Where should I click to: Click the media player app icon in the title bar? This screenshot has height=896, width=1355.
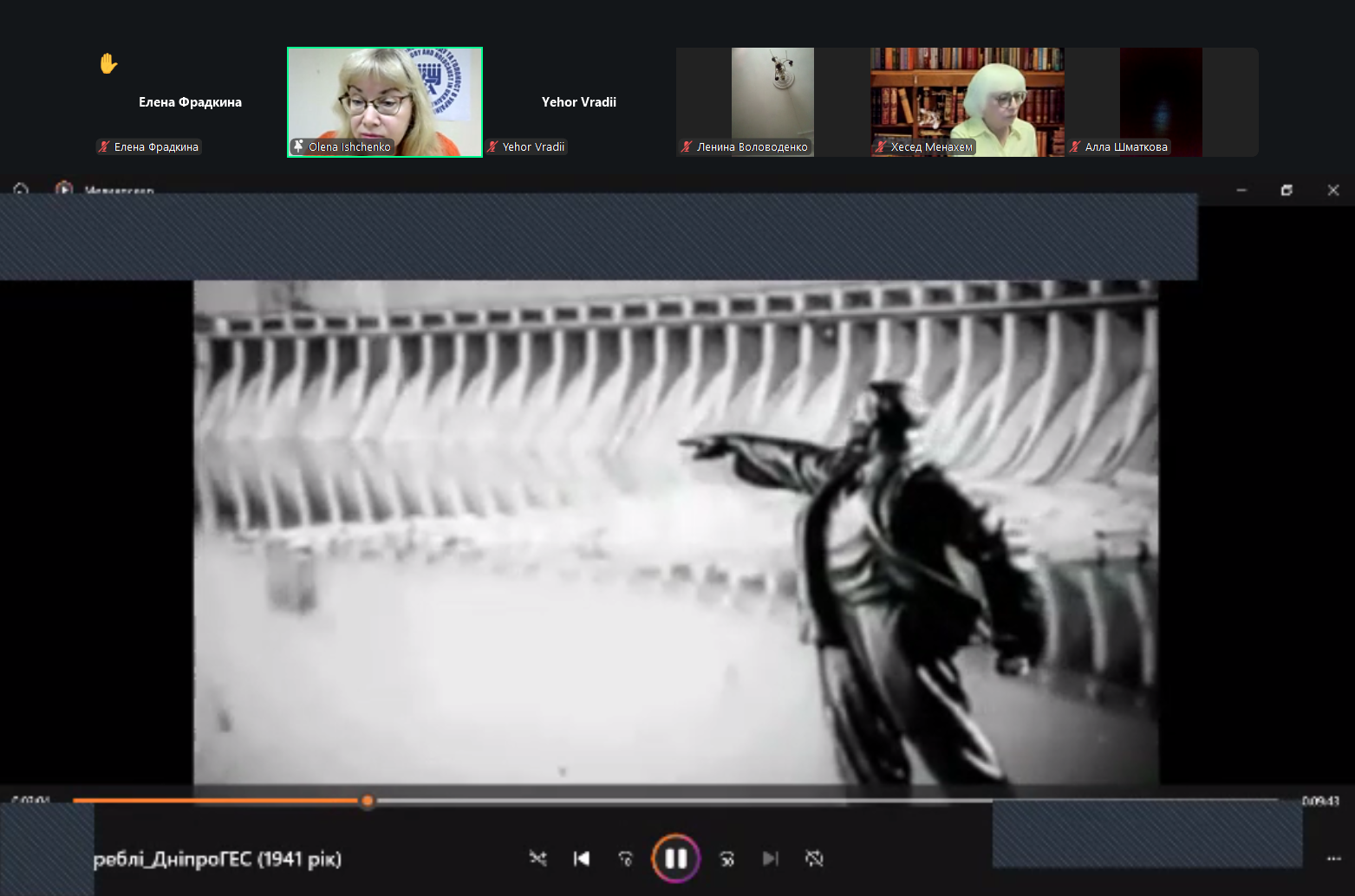pyautogui.click(x=64, y=189)
